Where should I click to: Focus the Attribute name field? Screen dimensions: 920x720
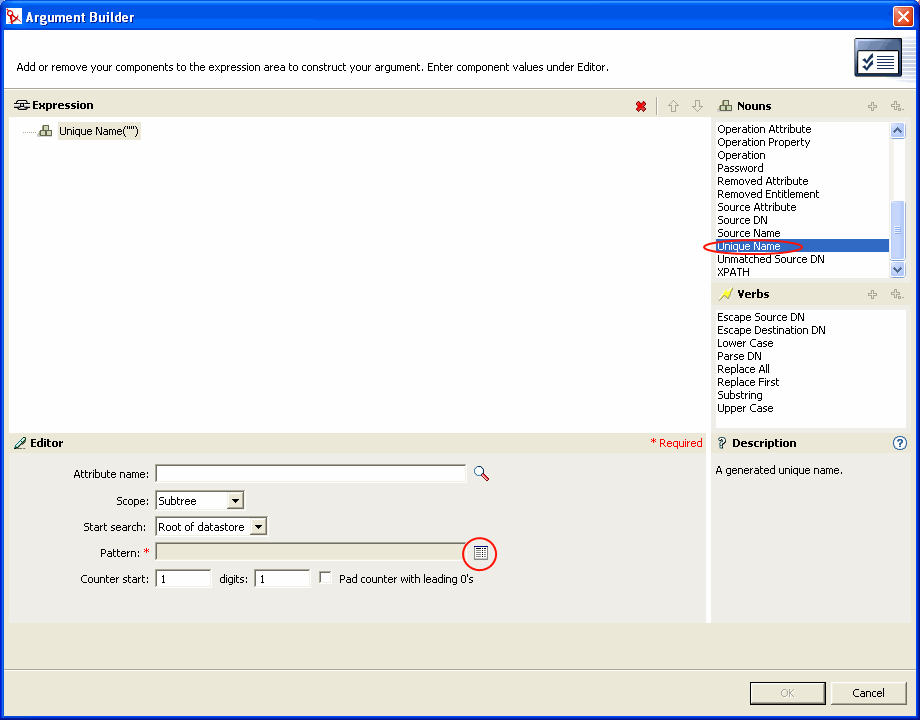[x=310, y=474]
